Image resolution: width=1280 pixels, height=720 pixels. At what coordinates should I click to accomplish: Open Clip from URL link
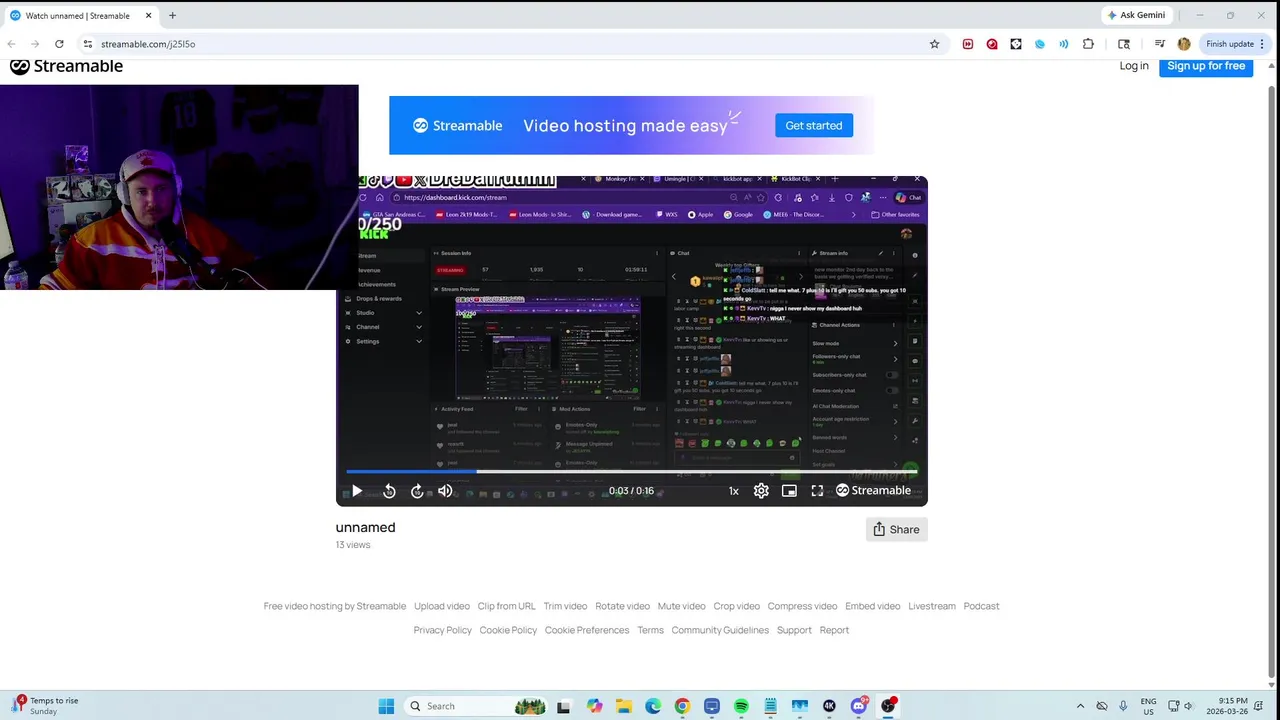click(507, 606)
